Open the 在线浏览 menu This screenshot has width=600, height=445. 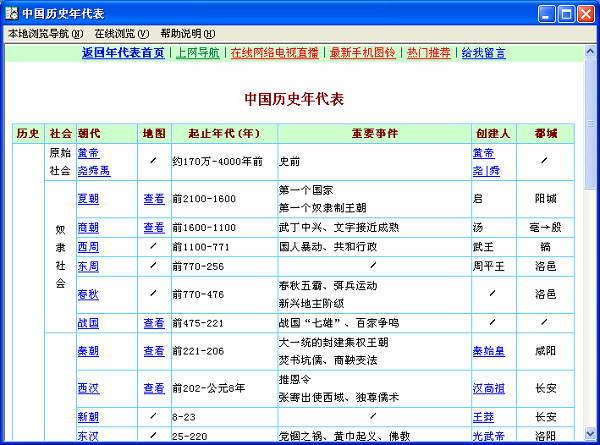click(x=122, y=34)
